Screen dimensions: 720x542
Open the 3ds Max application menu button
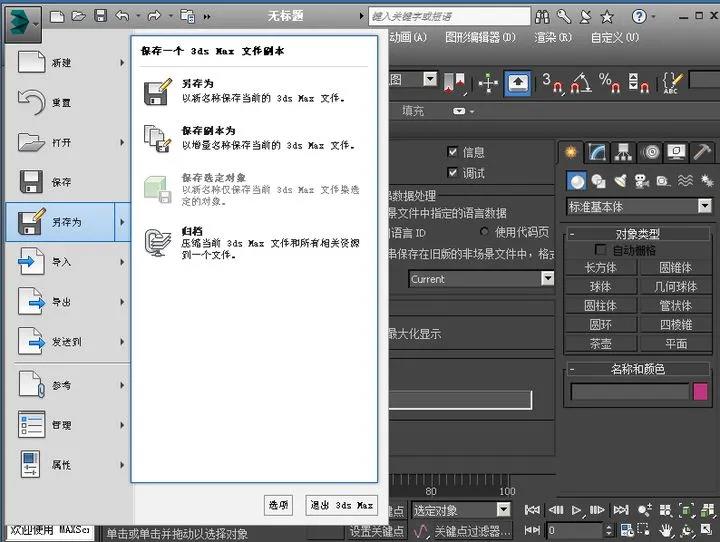click(23, 24)
